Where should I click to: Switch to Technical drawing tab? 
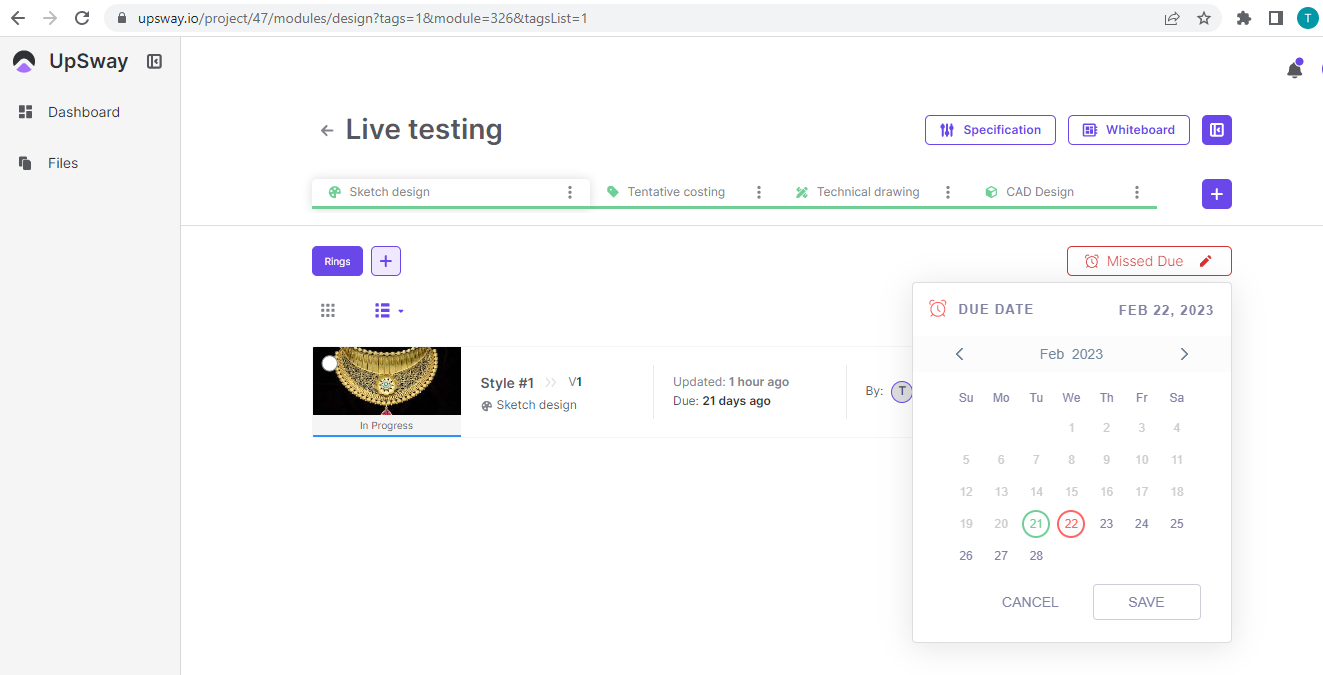coord(867,192)
